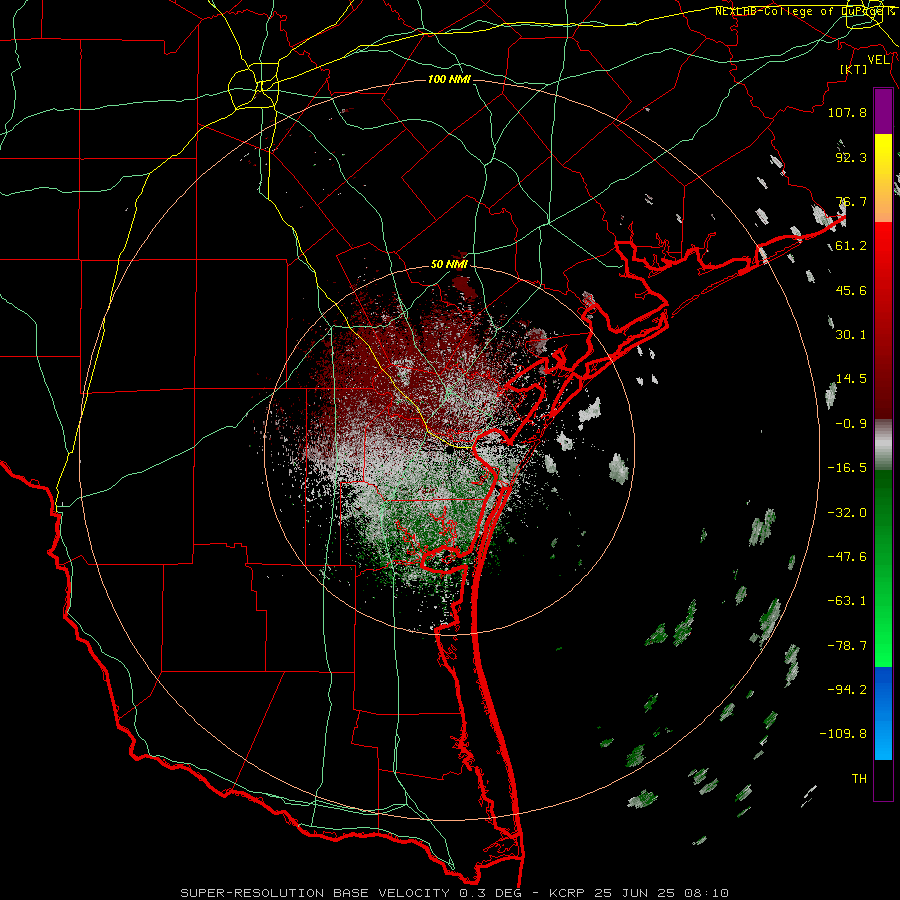The image size is (900, 900).
Task: Click the 92.3 velocity scale value
Action: [851, 157]
